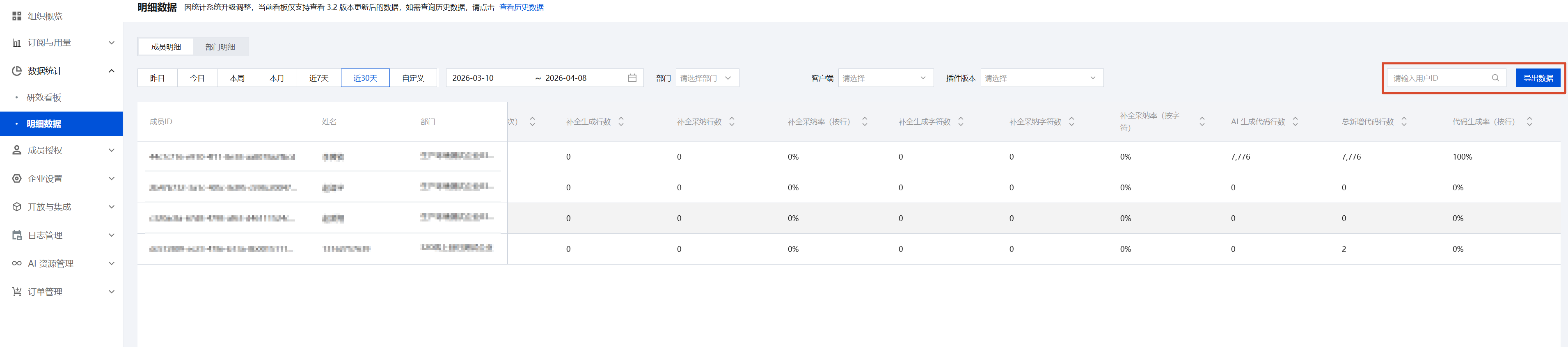Click the 导出数据 button
The height and width of the screenshot is (347, 1568).
1538,78
